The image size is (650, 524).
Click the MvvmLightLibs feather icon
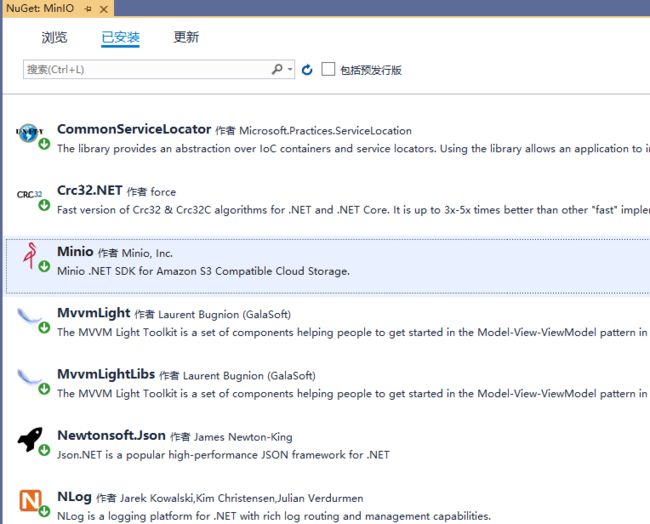point(28,377)
